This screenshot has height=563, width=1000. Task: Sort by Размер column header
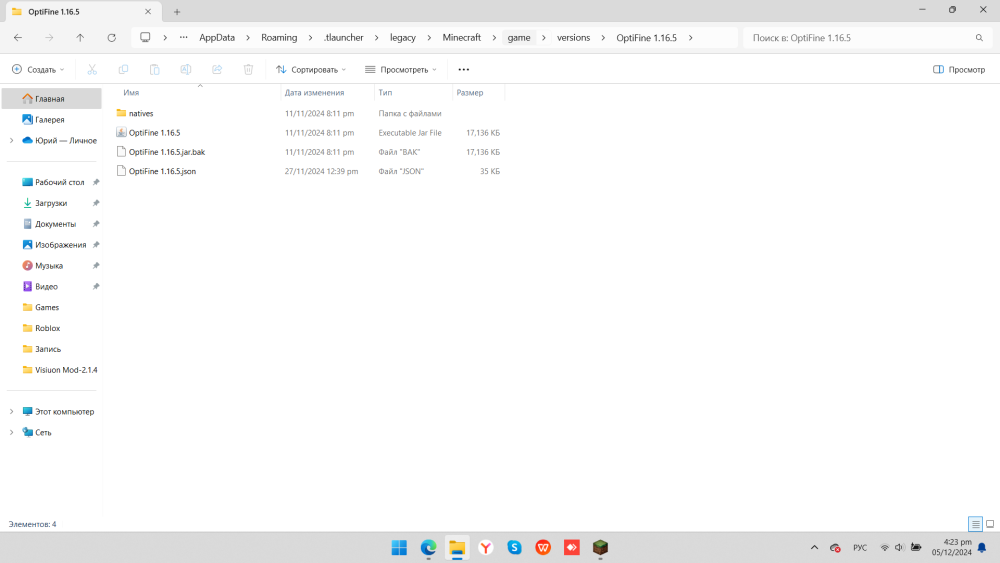click(x=470, y=92)
